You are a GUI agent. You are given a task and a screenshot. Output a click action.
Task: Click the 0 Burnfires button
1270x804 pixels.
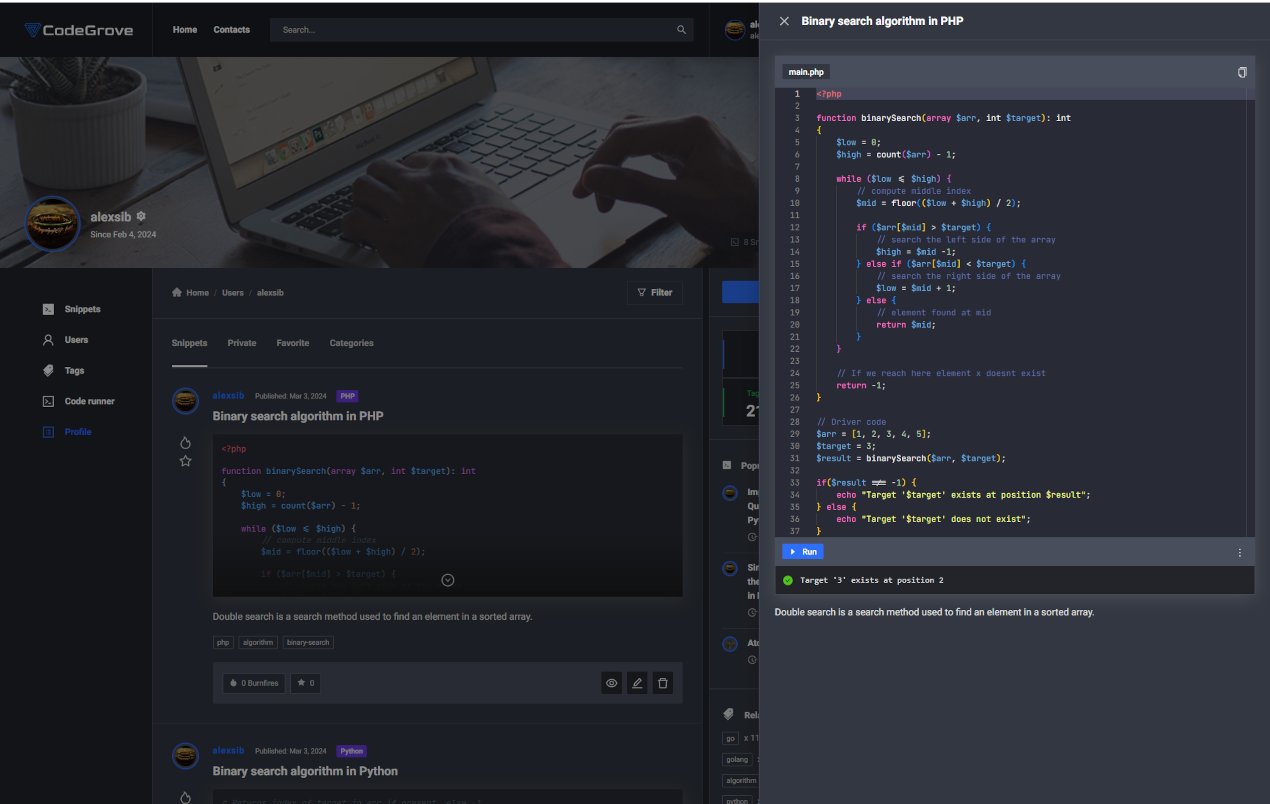[x=255, y=683]
